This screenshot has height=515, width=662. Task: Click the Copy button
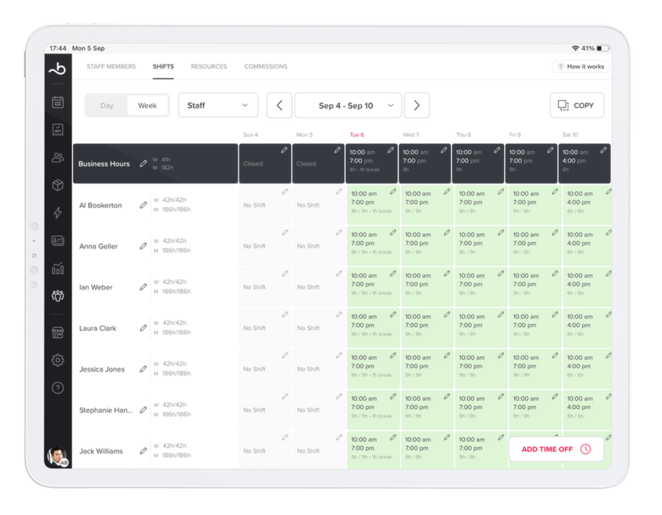(x=576, y=105)
